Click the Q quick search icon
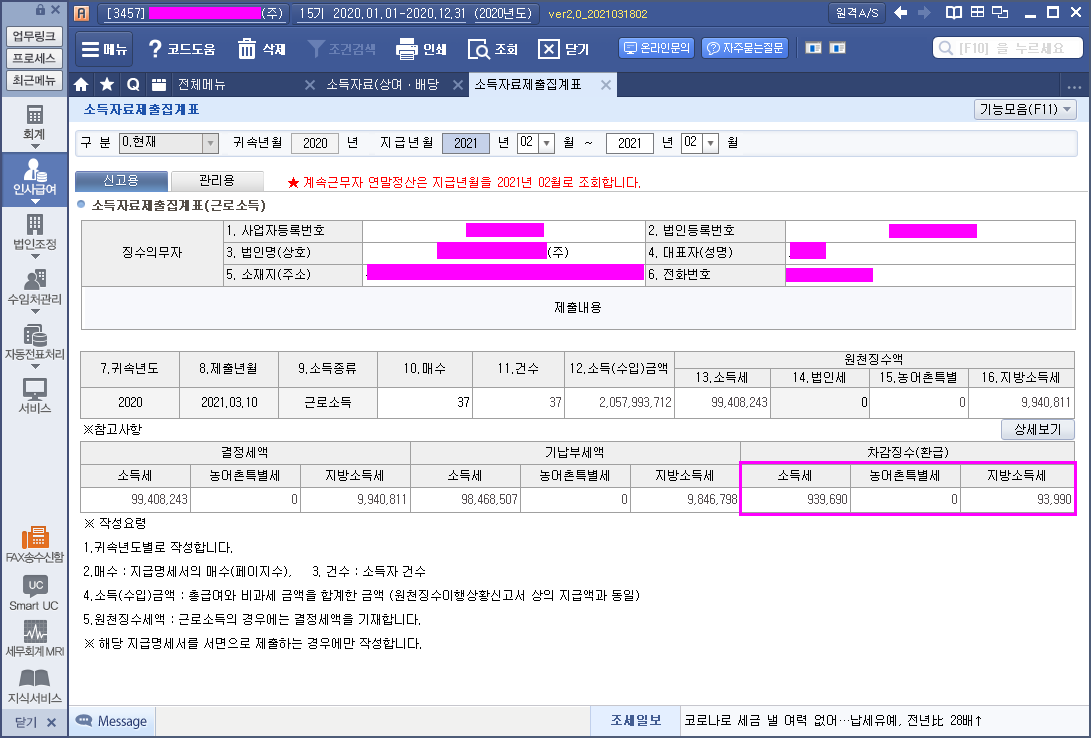Image resolution: width=1091 pixels, height=738 pixels. 133,85
